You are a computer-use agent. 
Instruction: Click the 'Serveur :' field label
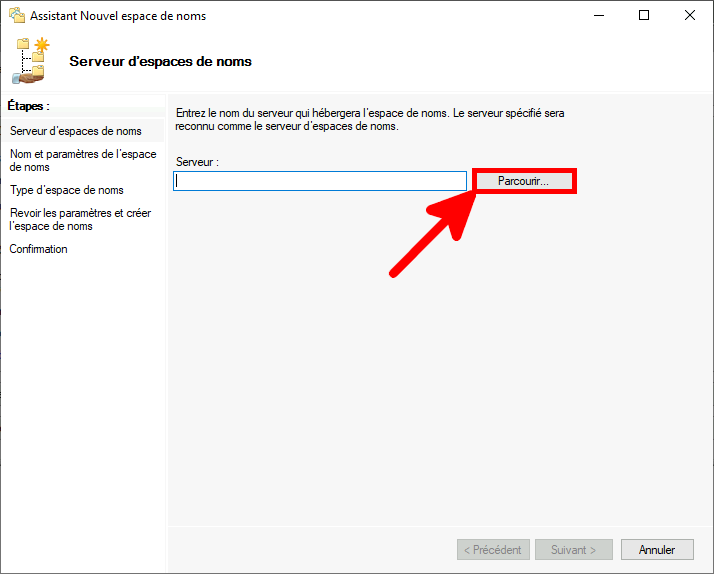click(197, 162)
